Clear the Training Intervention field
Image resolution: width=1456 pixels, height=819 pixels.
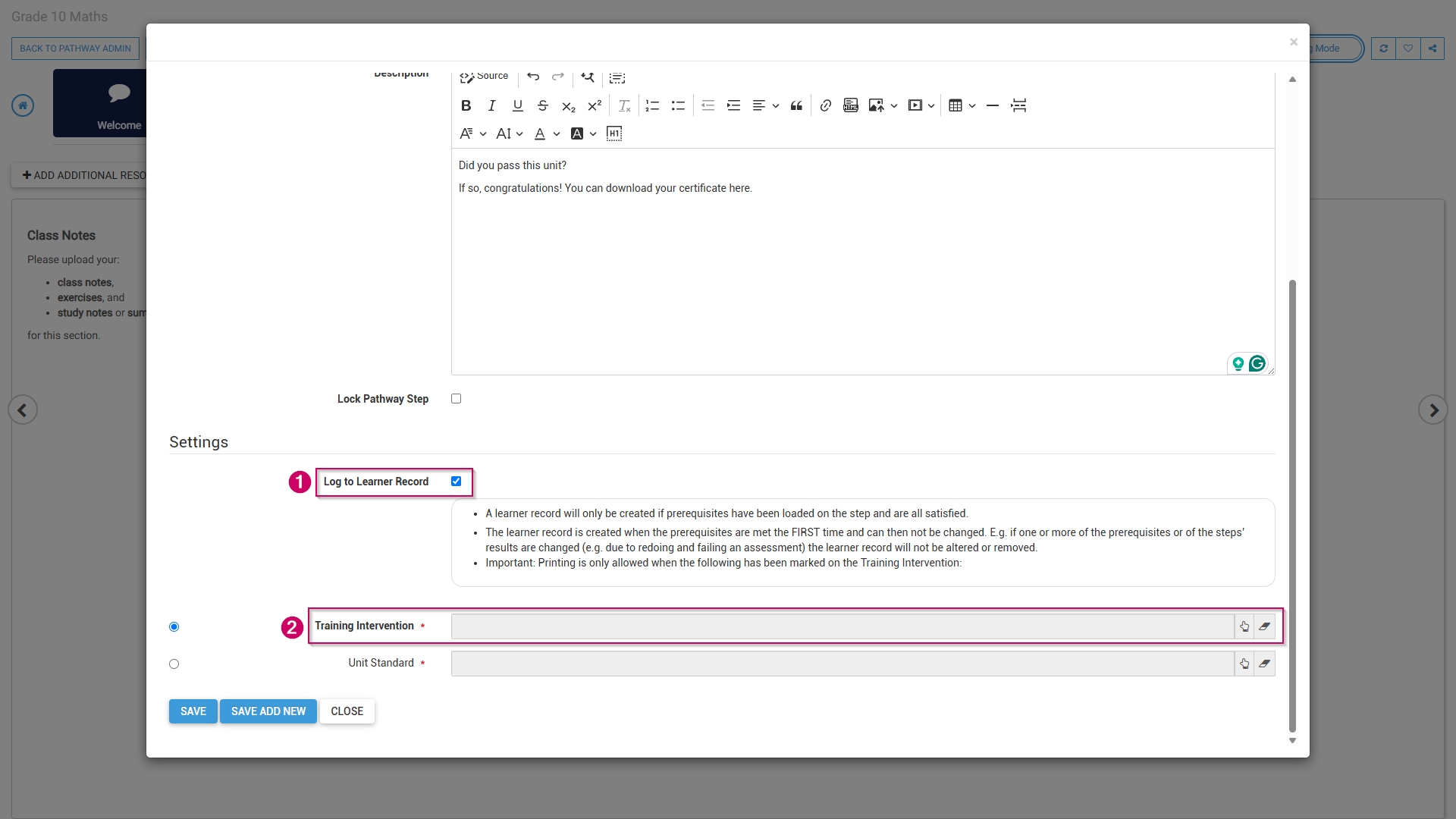pyautogui.click(x=1264, y=626)
